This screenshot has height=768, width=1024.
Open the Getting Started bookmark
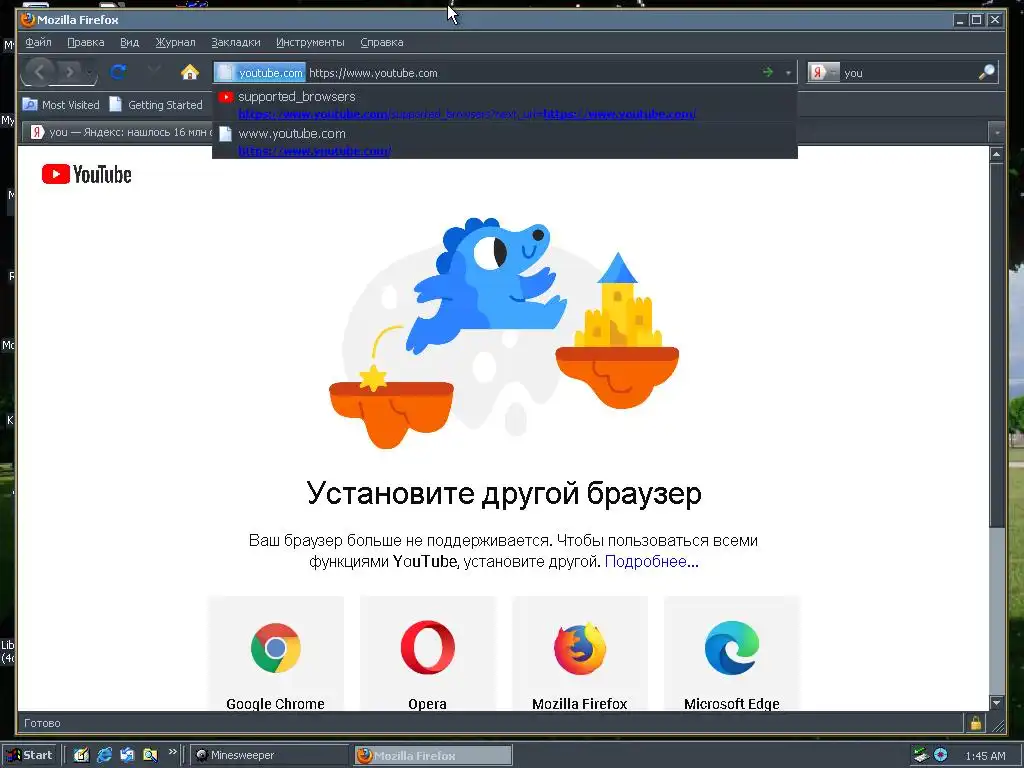(x=156, y=104)
